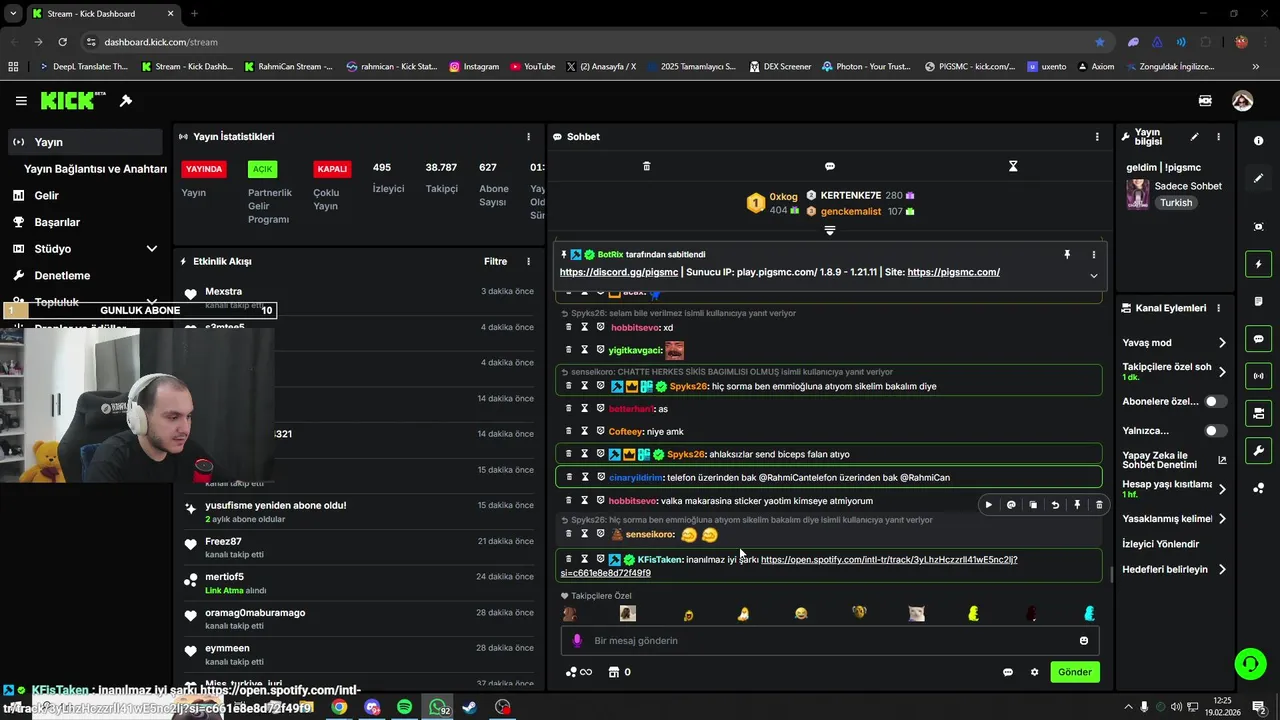
Task: Open KFisTaken's Spotify track link
Action: coord(789,566)
